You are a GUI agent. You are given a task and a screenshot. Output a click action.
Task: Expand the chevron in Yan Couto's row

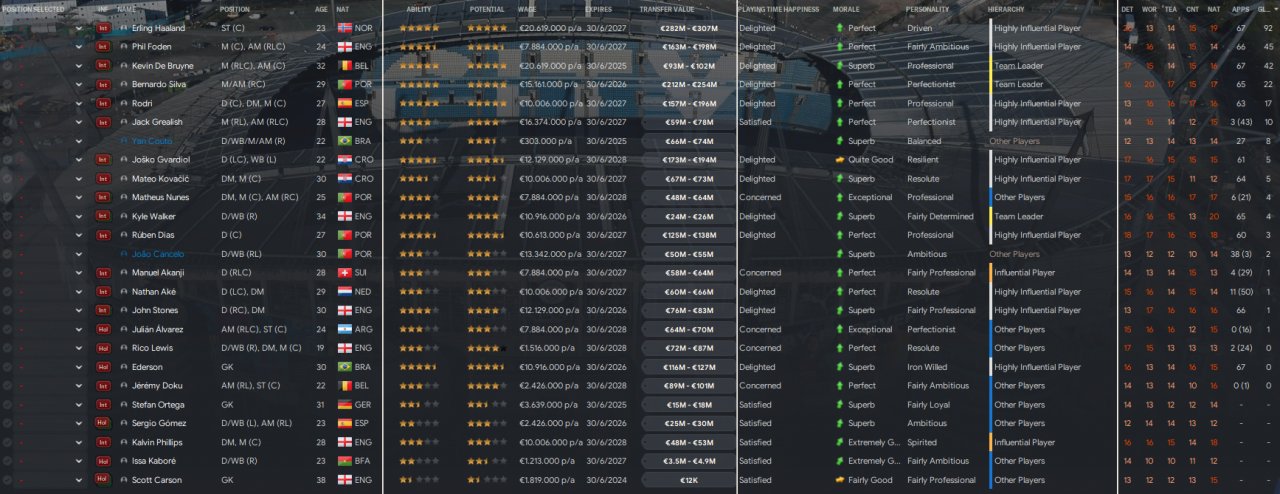(79, 141)
